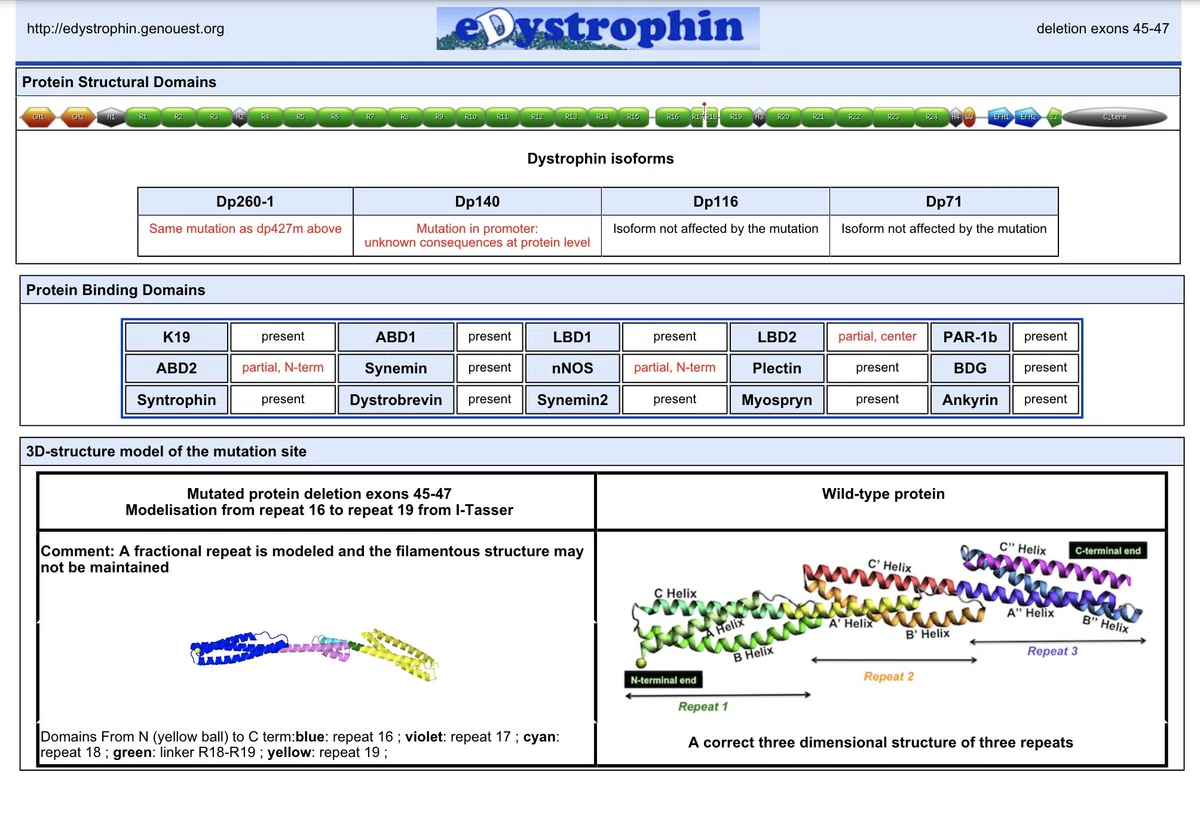Click the R11 repeat domain
1200x822 pixels.
tap(503, 117)
